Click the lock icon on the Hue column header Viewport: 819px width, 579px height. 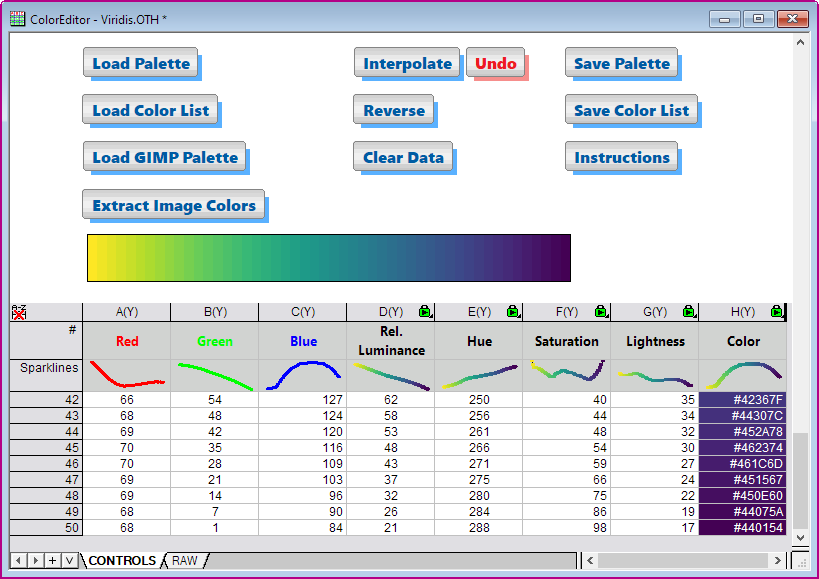coord(513,311)
